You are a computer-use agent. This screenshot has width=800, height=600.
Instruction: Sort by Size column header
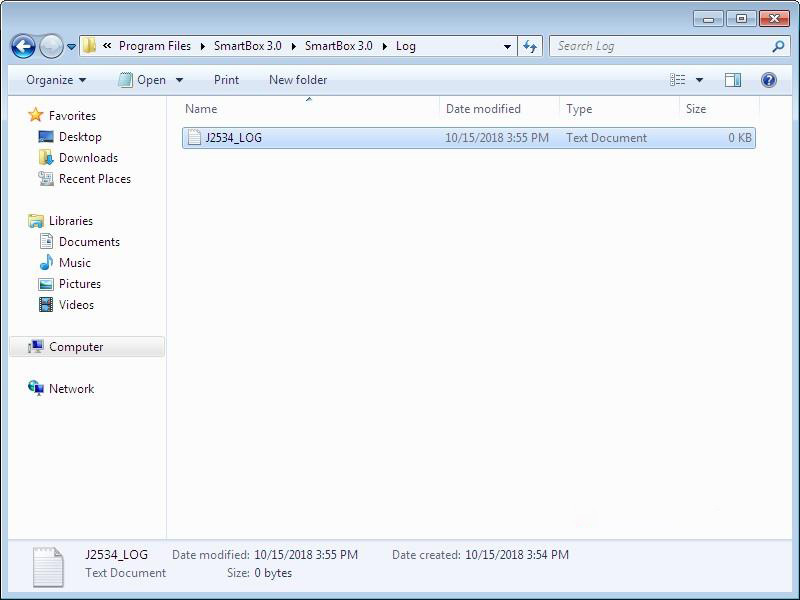696,109
